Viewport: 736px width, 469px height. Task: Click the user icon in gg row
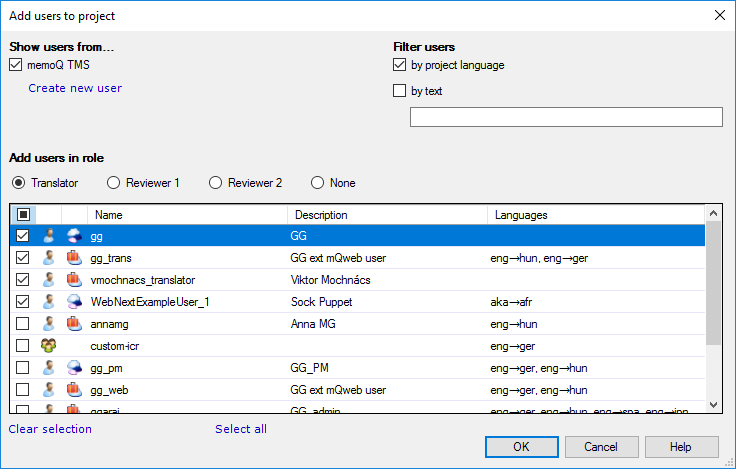coord(48,236)
